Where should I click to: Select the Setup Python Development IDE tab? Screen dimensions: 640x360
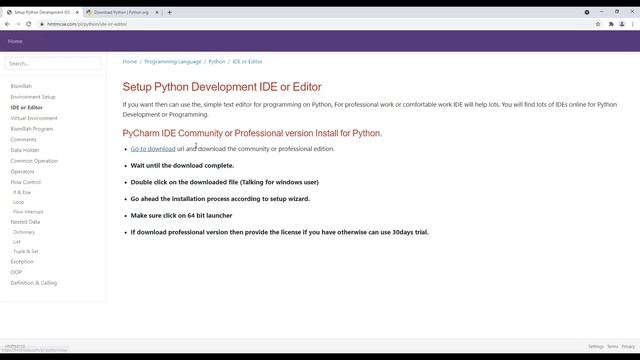point(42,13)
